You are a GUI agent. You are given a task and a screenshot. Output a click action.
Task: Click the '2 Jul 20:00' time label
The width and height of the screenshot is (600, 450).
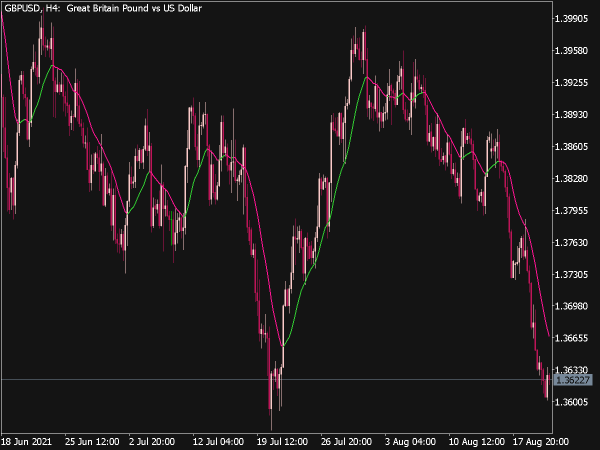pyautogui.click(x=152, y=442)
